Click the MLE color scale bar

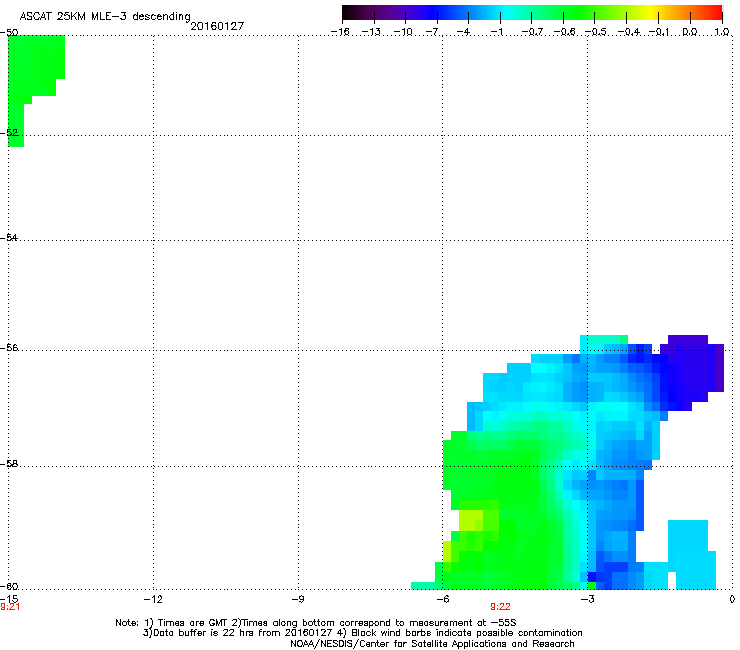532,12
